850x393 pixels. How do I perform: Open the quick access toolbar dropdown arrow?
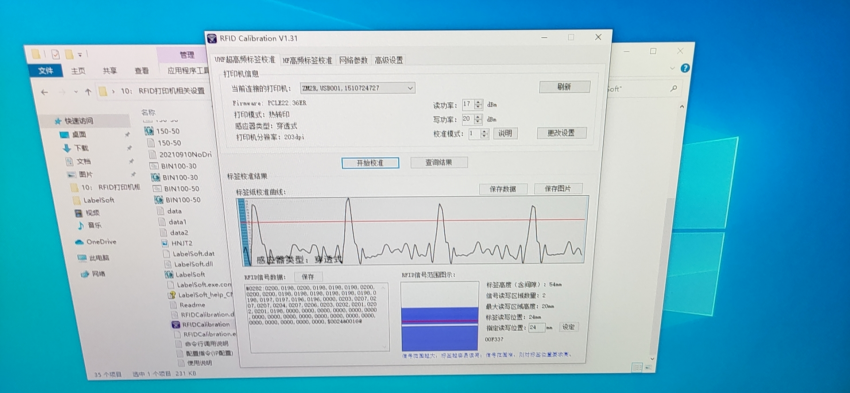80,55
